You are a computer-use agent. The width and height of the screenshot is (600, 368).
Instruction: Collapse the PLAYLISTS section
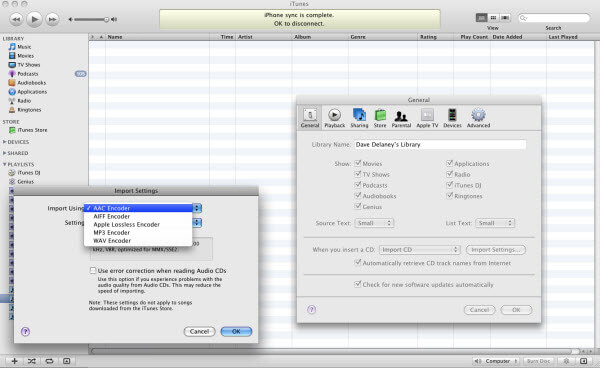click(x=5, y=164)
